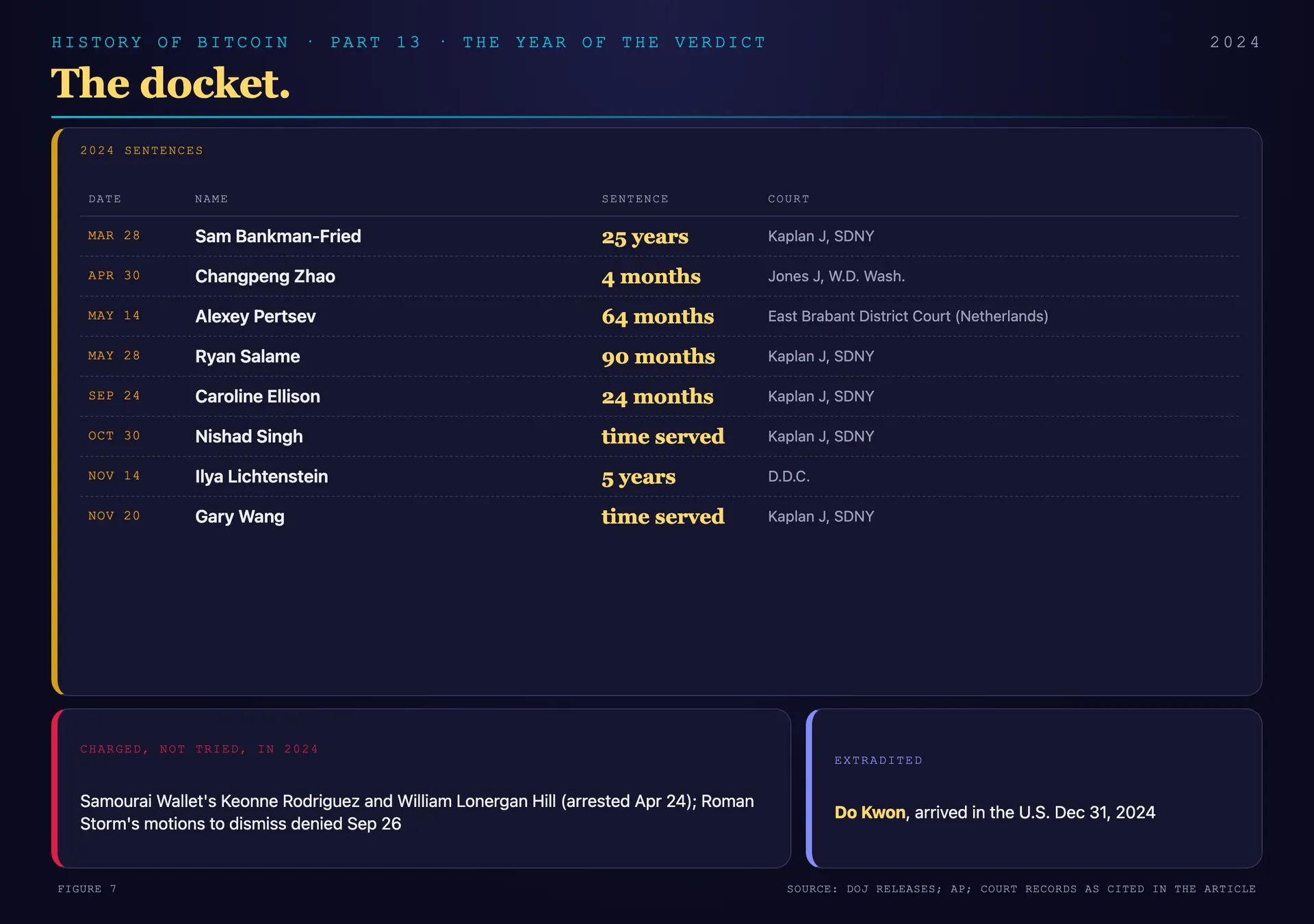Select the 'MAY 14' date cell
1314x924 pixels.
pyautogui.click(x=114, y=316)
